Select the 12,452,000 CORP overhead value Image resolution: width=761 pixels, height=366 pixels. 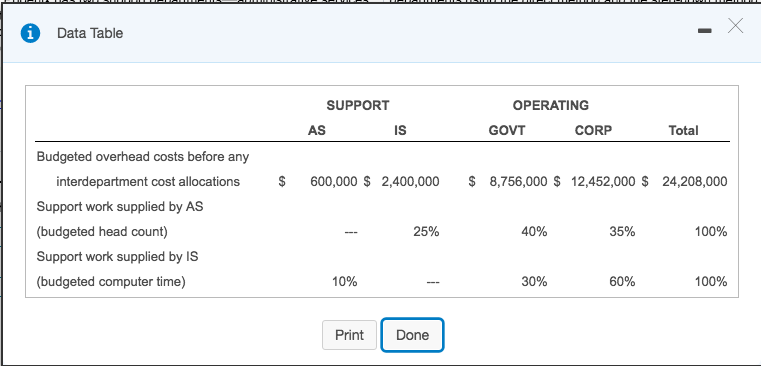pyautogui.click(x=603, y=182)
